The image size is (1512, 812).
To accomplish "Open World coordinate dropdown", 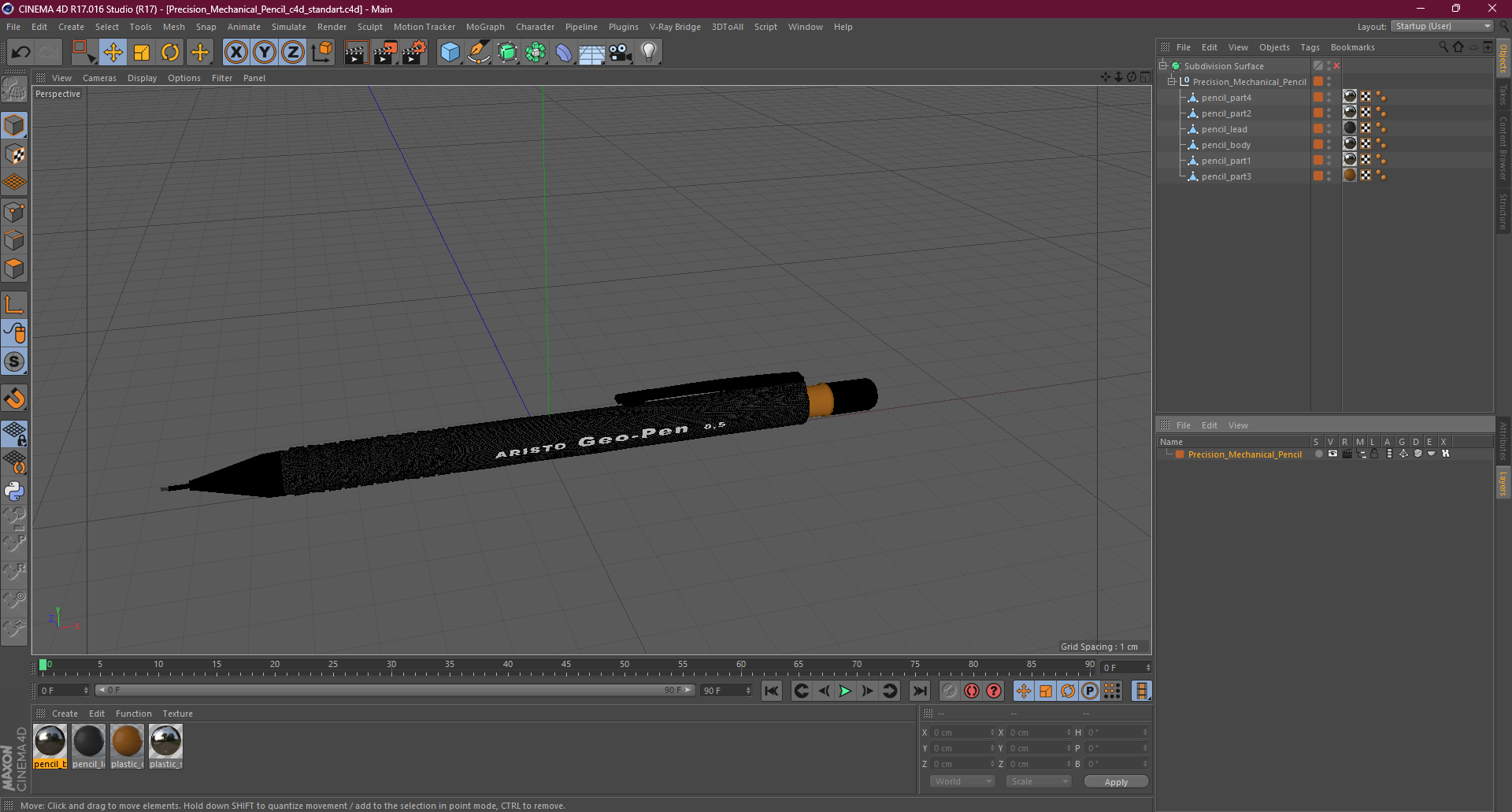I will pyautogui.click(x=962, y=781).
